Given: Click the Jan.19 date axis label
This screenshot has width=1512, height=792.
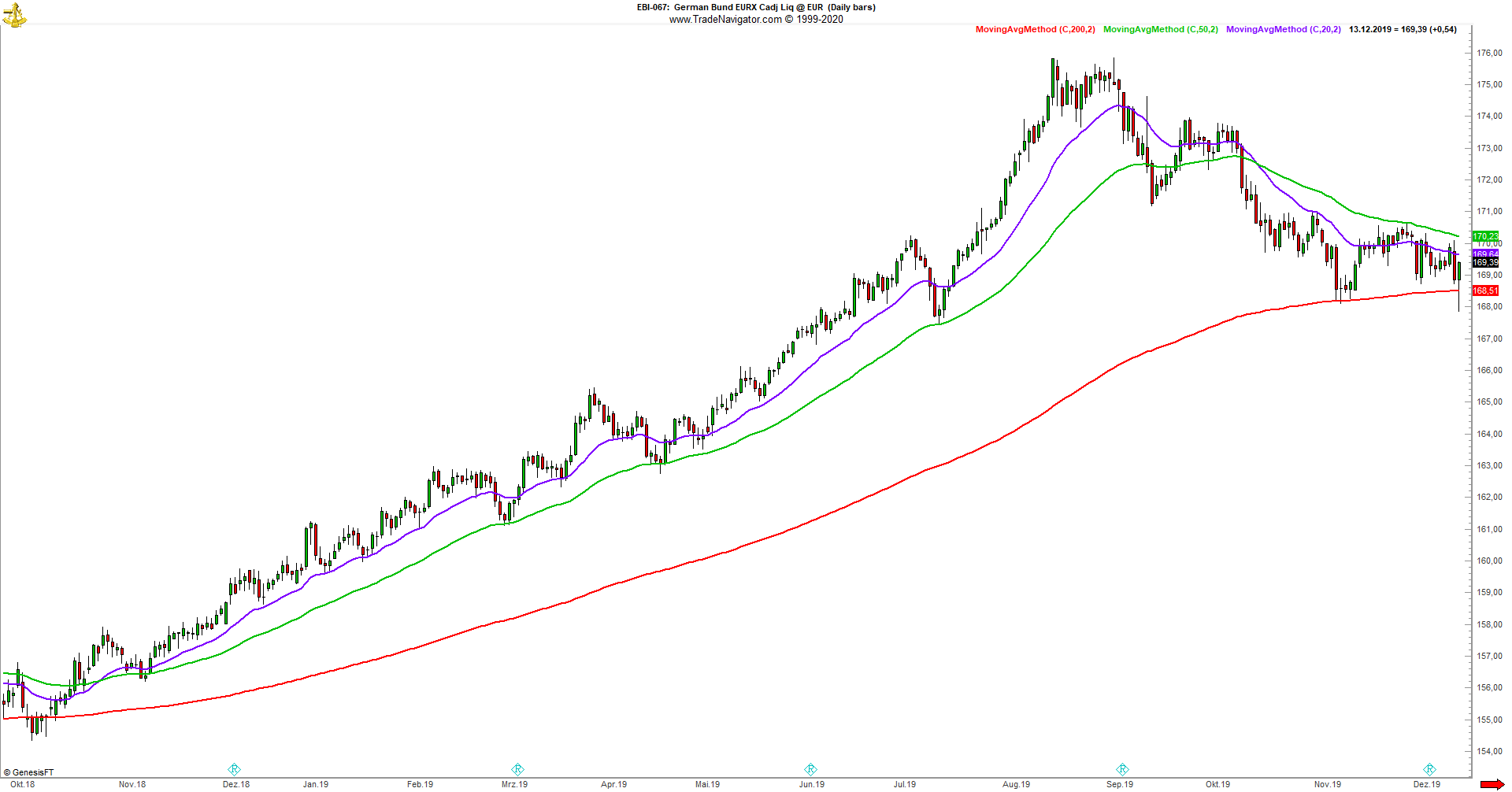Looking at the screenshot, I should coord(316,784).
